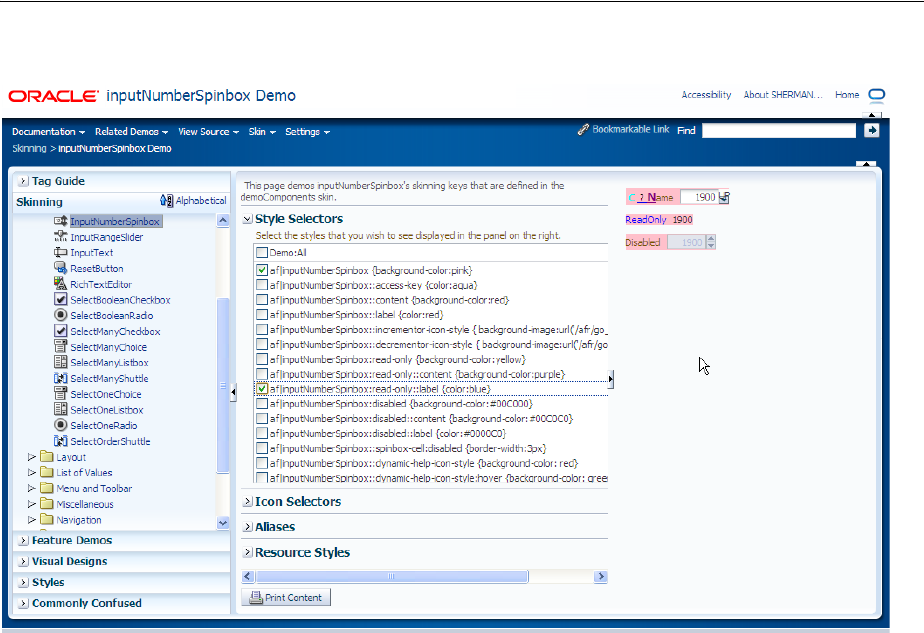Open the Skin menu

tap(262, 131)
